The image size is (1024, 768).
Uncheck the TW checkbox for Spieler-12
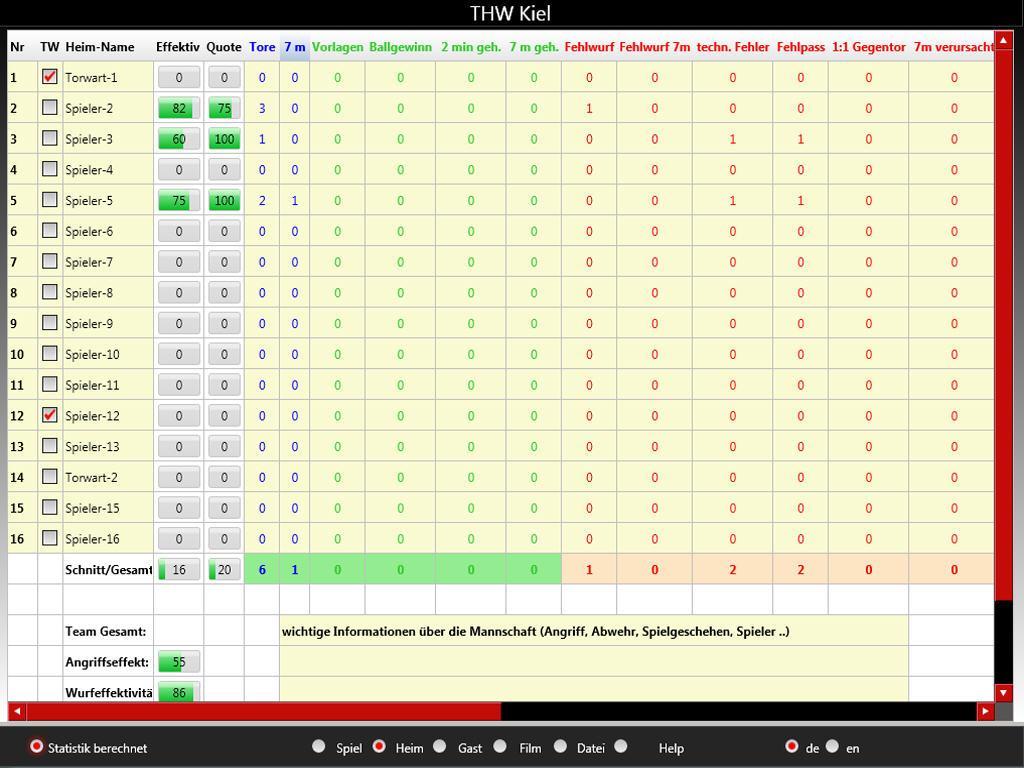pos(50,415)
